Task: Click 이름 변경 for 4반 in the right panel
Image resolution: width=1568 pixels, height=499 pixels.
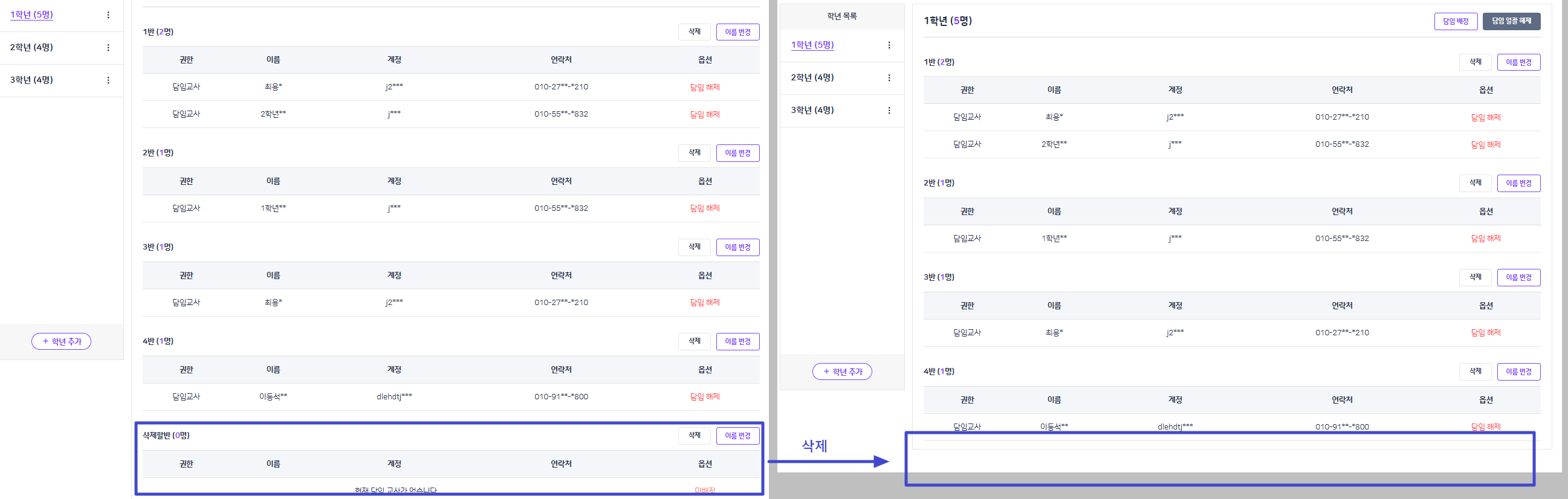Action: pos(1518,372)
